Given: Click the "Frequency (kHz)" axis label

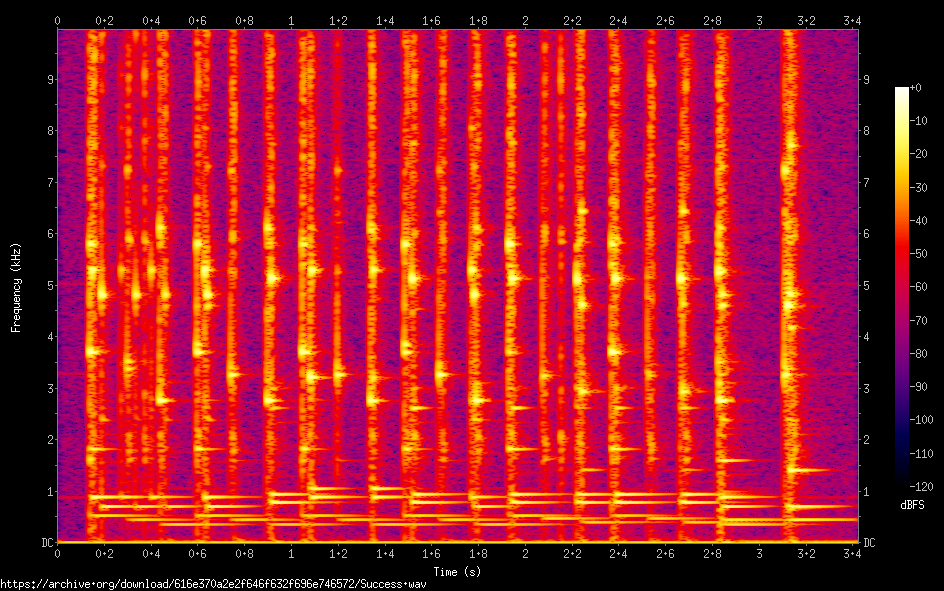Looking at the screenshot, I should 17,286.
